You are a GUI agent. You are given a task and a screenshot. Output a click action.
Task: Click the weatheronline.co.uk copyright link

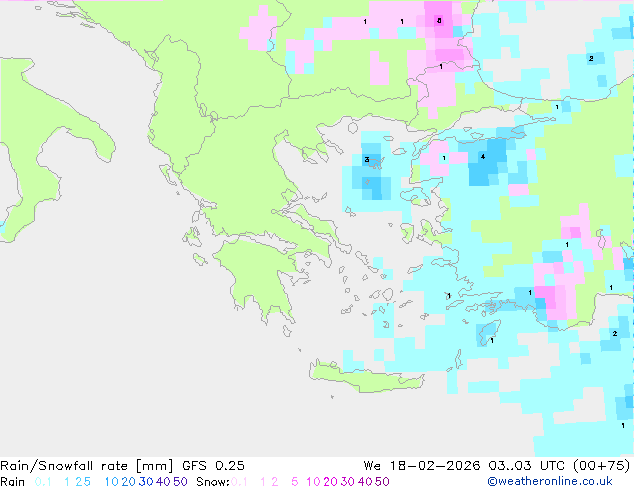click(550, 481)
